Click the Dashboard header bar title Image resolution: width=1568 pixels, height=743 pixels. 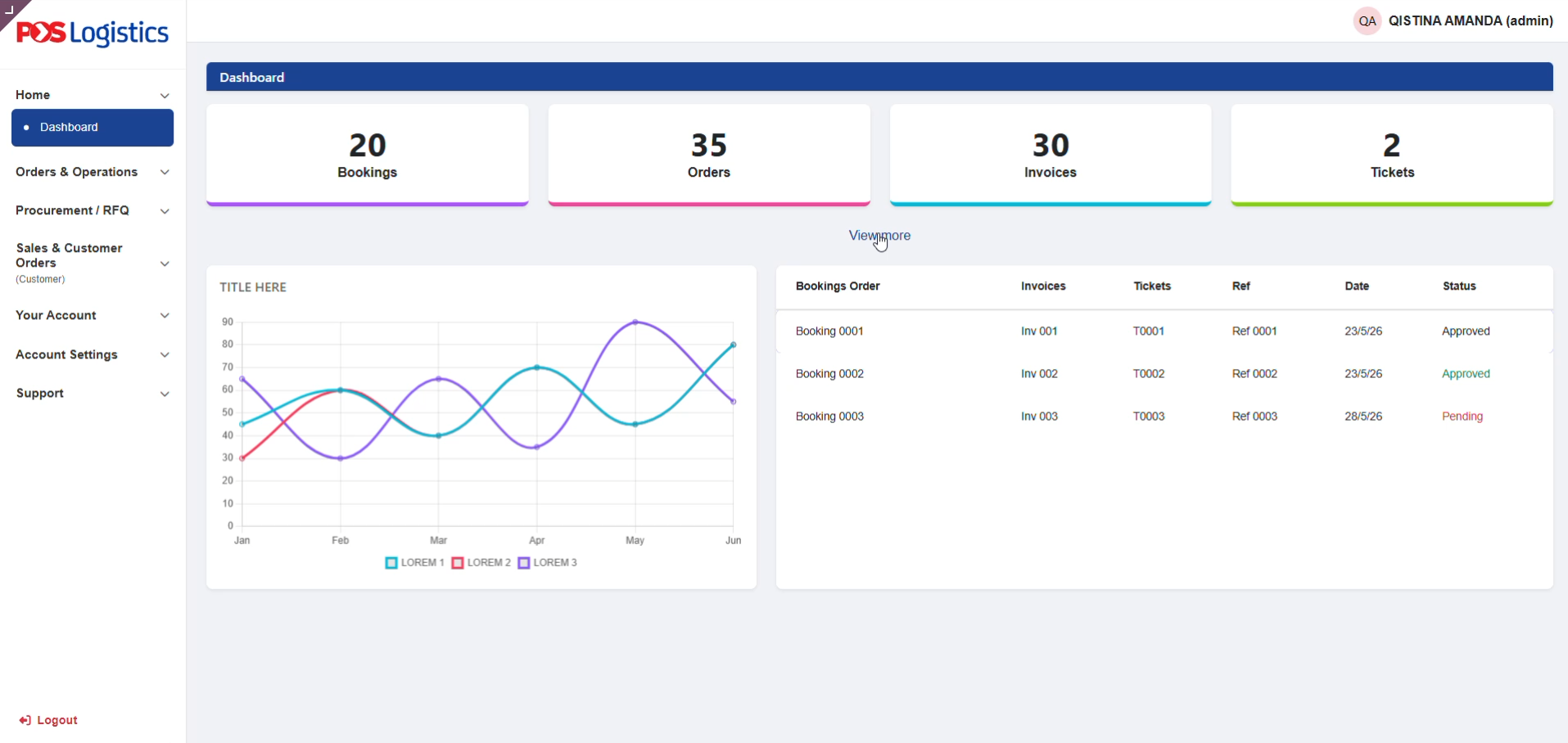point(252,78)
